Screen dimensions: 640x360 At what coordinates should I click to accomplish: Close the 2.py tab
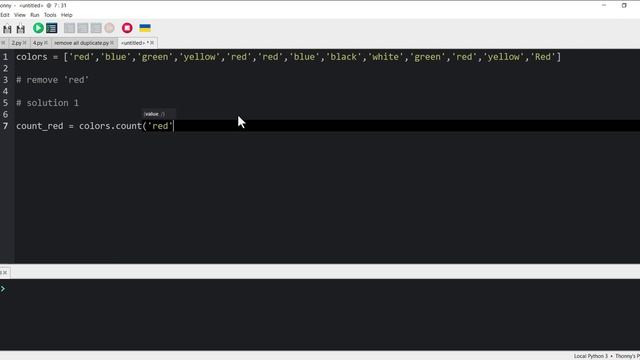tap(24, 43)
